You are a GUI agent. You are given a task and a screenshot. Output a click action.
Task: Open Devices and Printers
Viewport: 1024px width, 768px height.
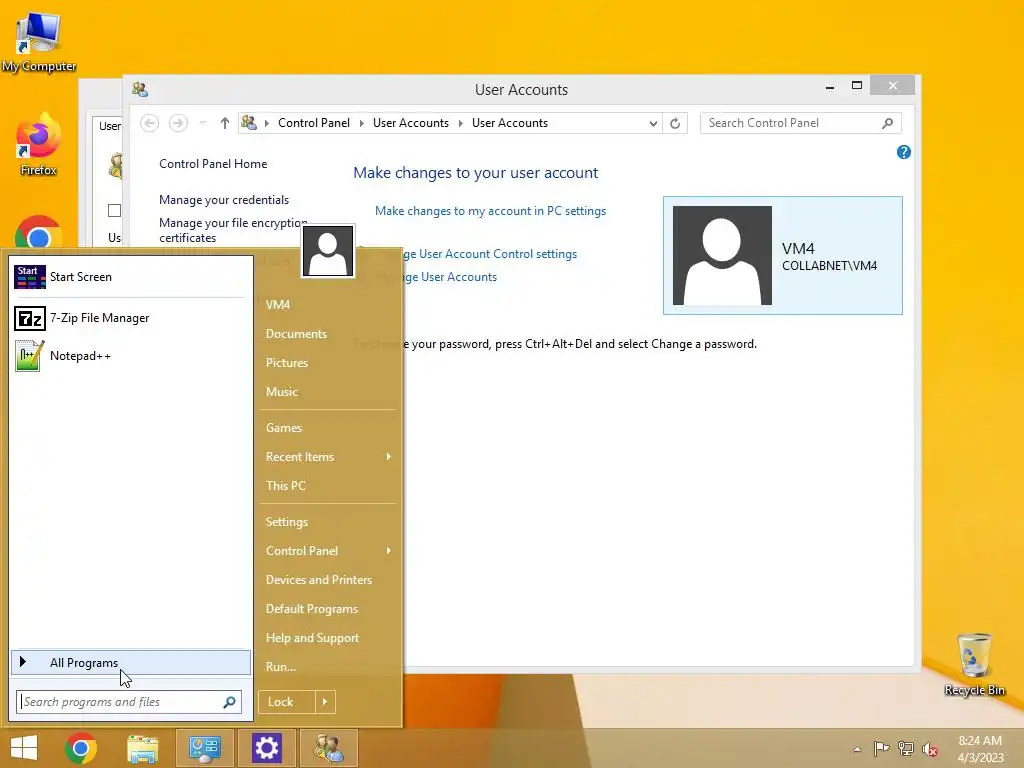(x=319, y=580)
